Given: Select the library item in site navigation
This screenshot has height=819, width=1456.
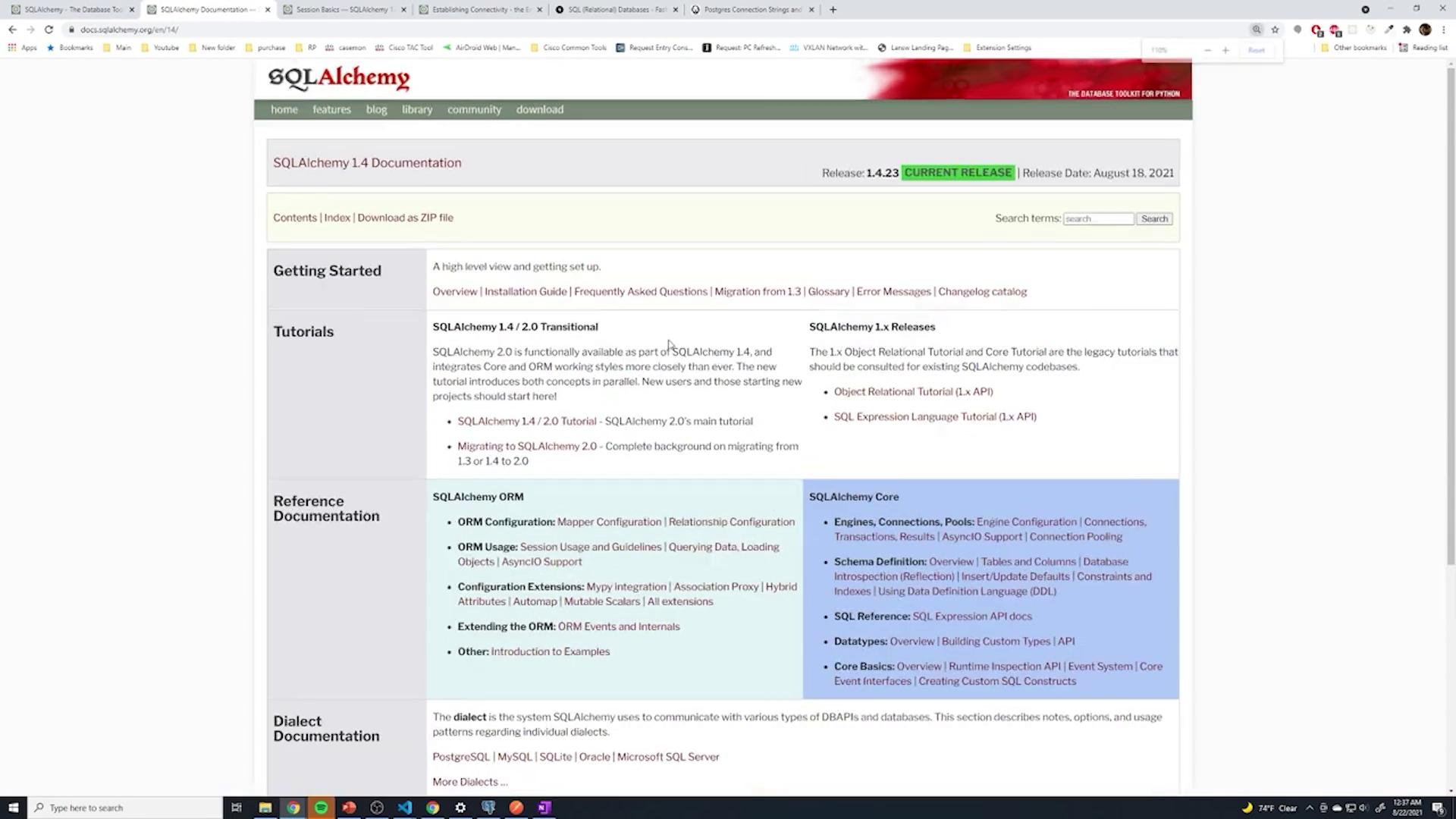Looking at the screenshot, I should 417,110.
